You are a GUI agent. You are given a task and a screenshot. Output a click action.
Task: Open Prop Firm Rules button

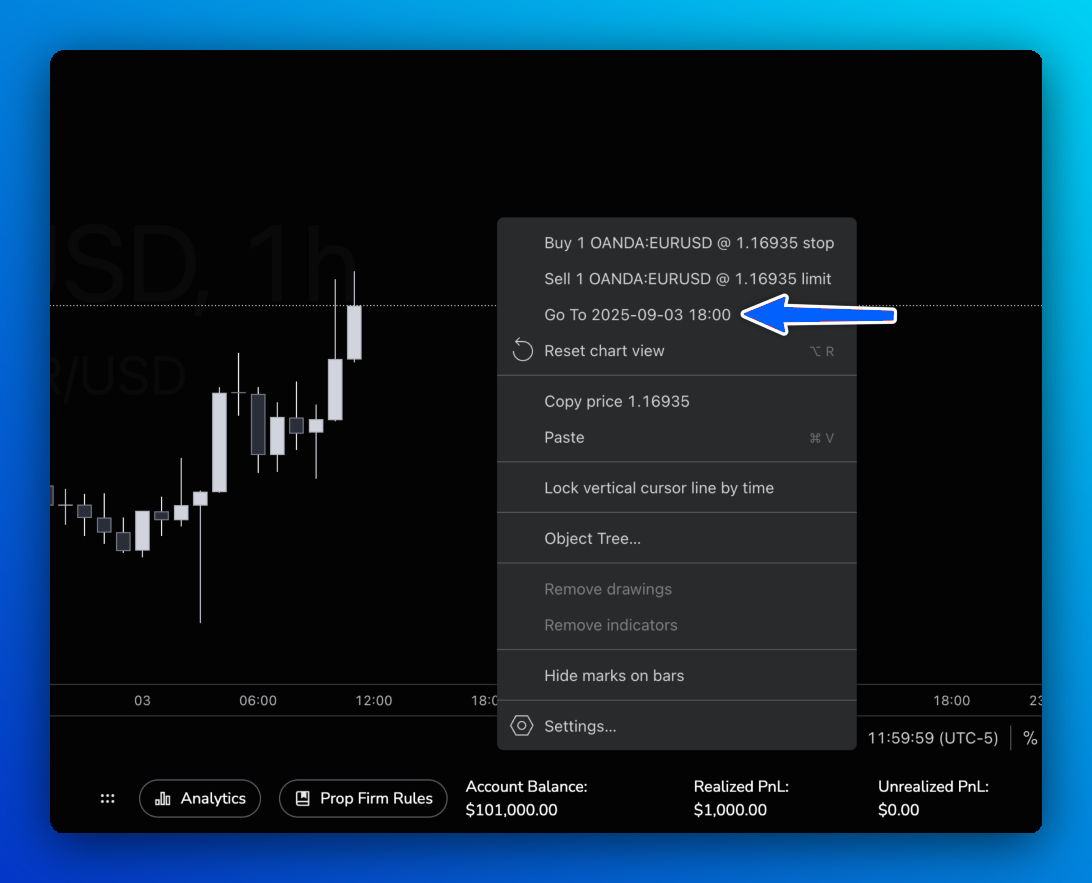363,799
